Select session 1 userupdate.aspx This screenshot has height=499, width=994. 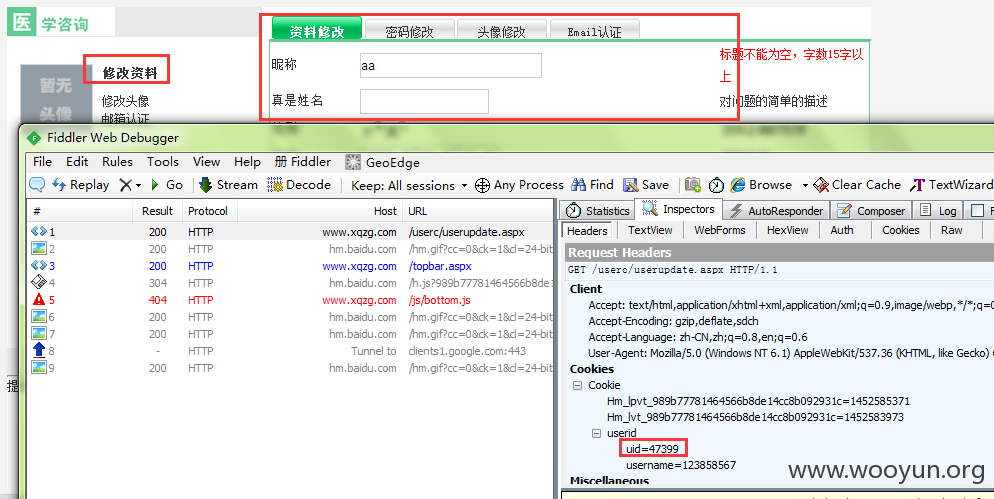pos(291,232)
